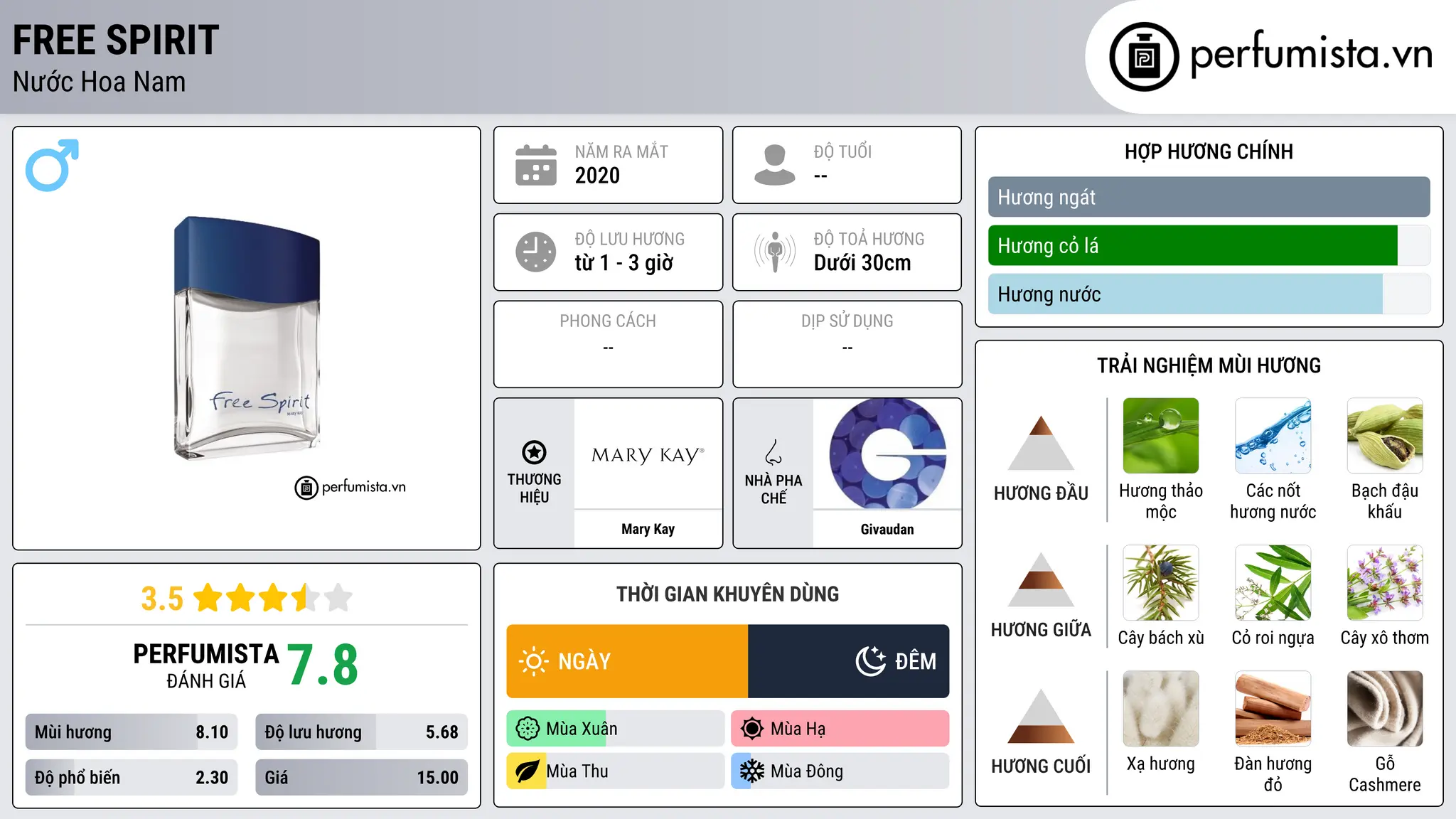The width and height of the screenshot is (1456, 819).
Task: Select the Cây xô thơm note image
Action: pyautogui.click(x=1385, y=583)
